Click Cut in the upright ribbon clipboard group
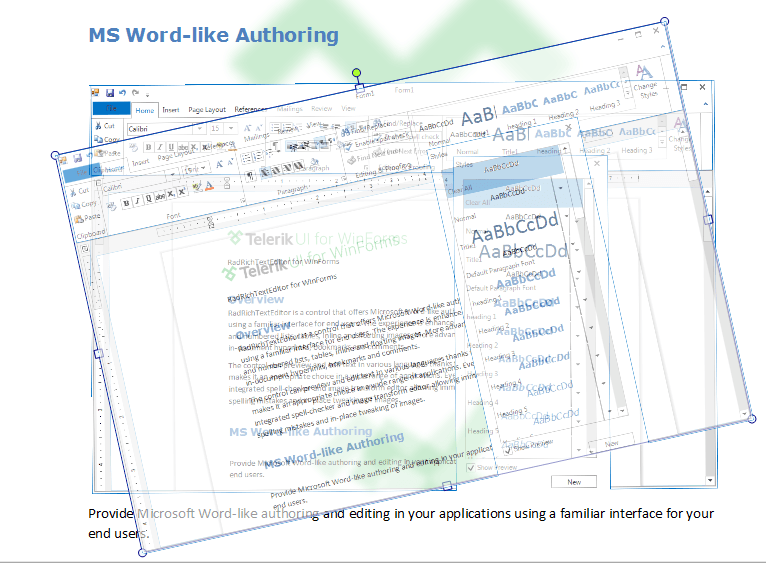 click(105, 126)
